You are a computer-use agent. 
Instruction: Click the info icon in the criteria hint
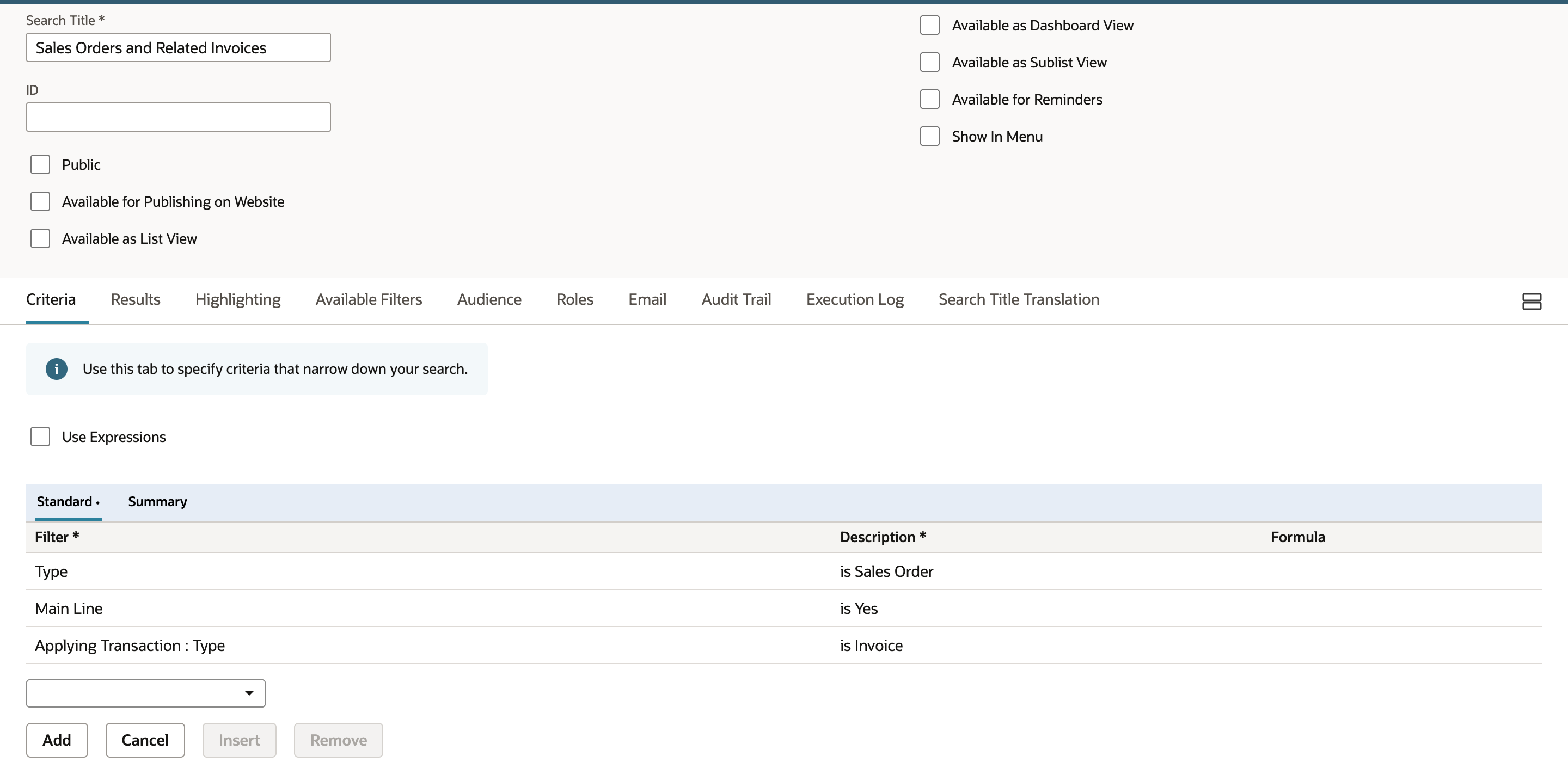click(56, 369)
